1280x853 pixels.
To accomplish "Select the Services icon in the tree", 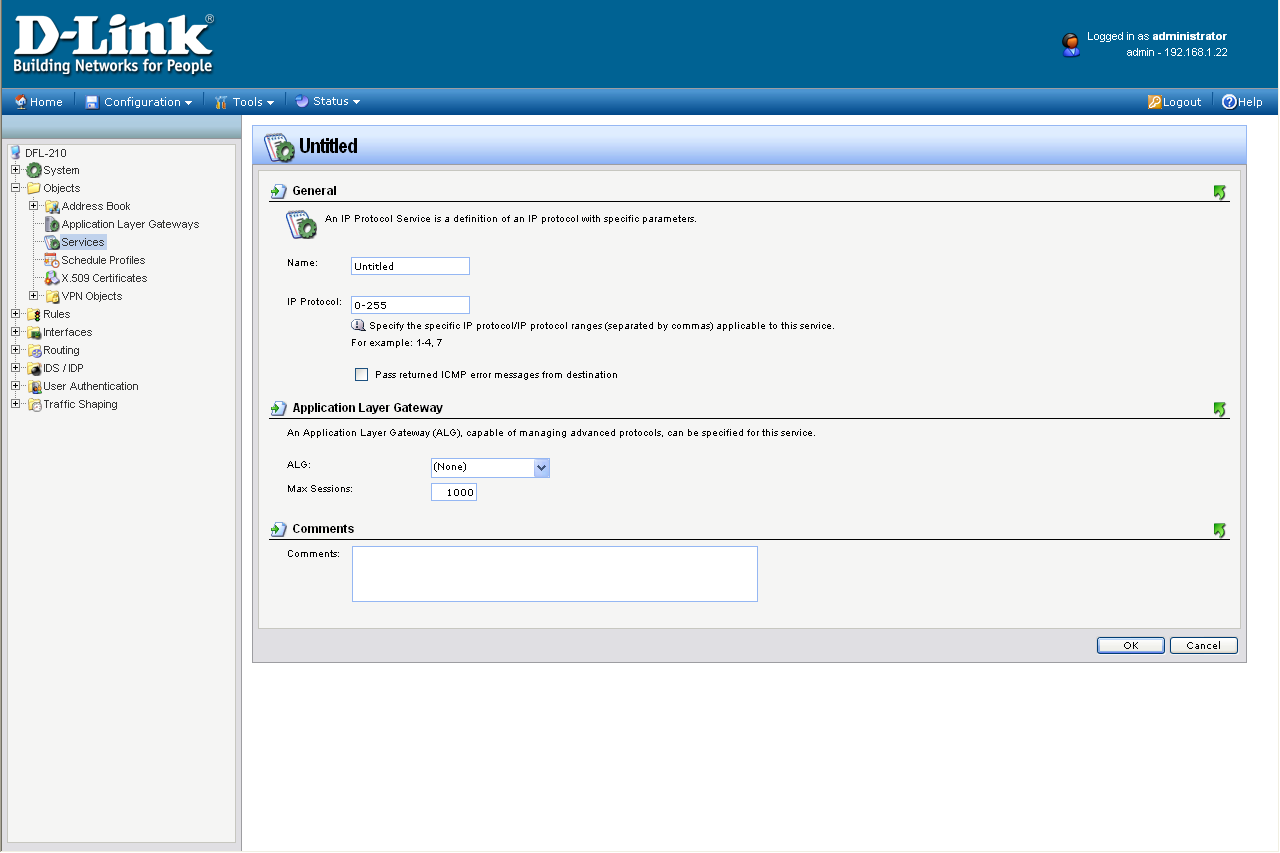I will coord(52,242).
